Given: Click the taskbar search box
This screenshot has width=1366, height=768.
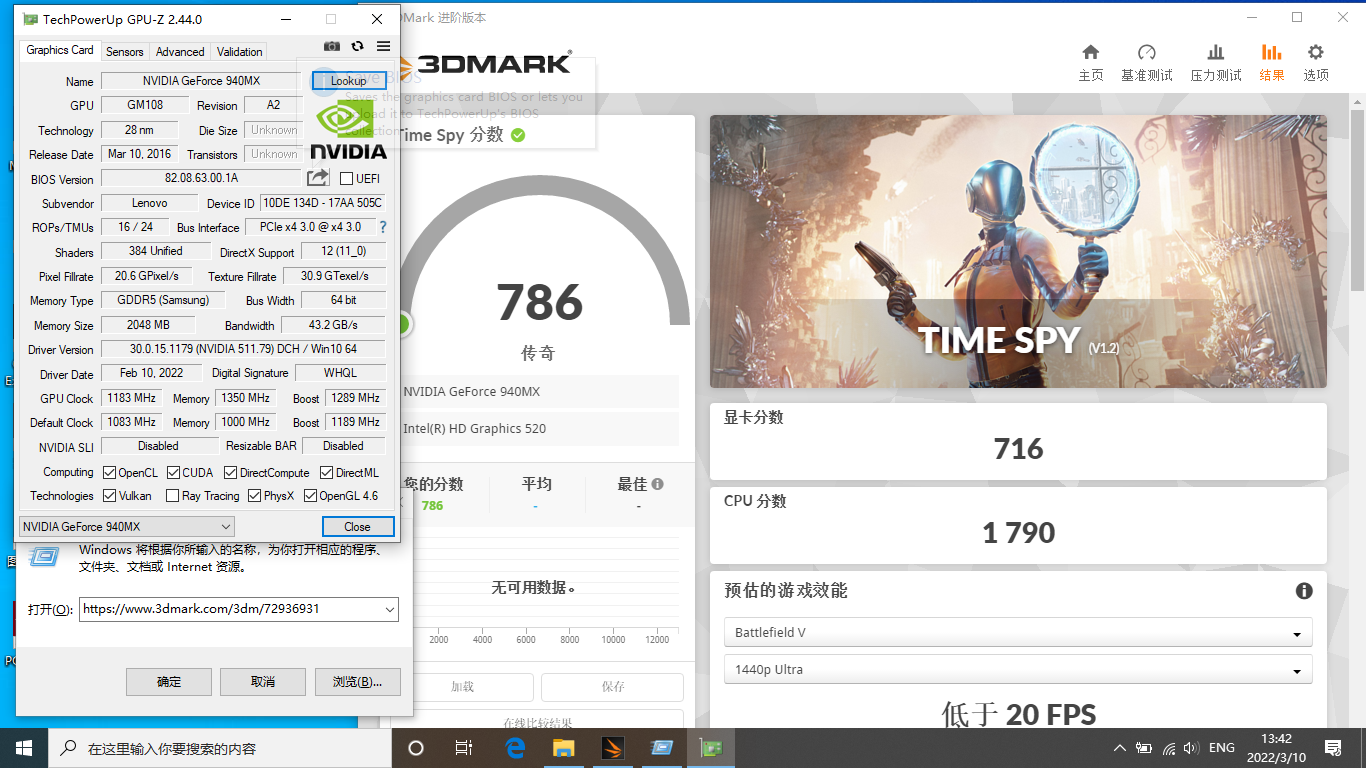Looking at the screenshot, I should 220,747.
